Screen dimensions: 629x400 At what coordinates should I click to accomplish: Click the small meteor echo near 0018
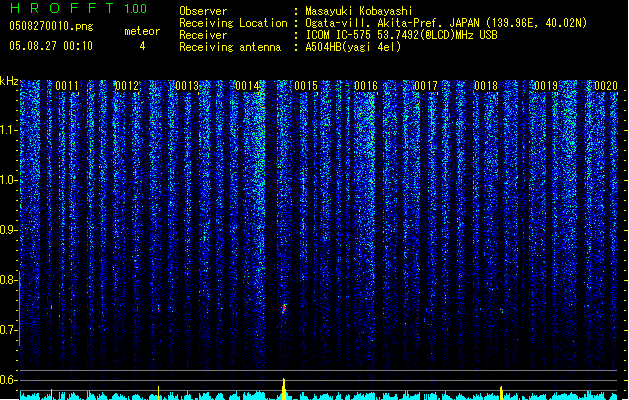pos(501,310)
